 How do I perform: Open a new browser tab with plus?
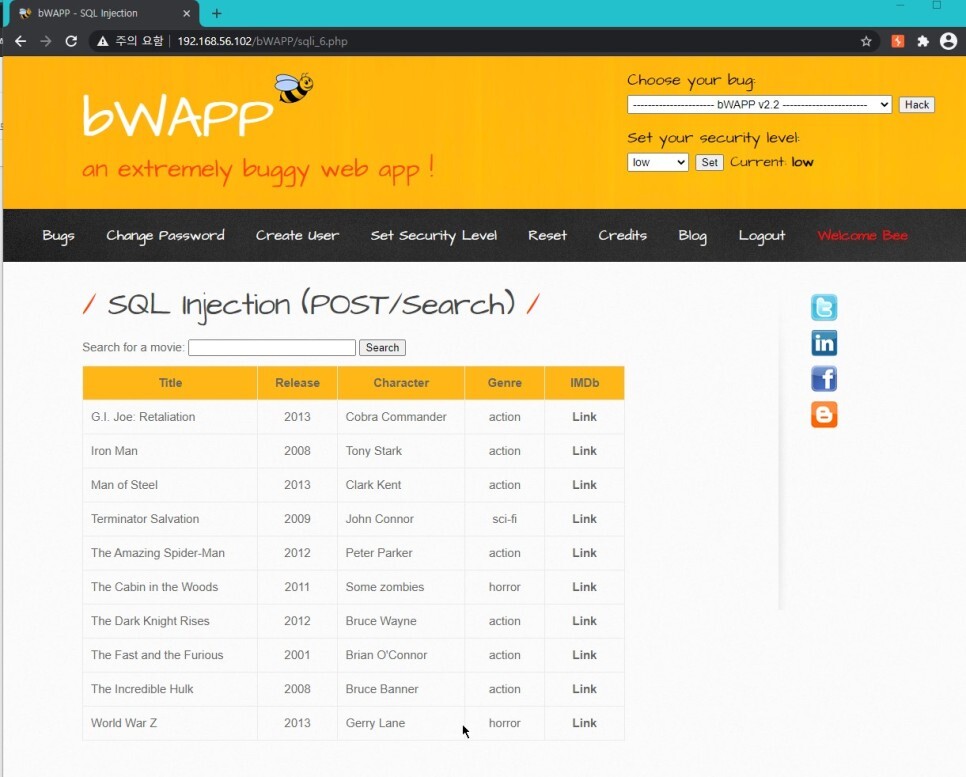coord(217,13)
